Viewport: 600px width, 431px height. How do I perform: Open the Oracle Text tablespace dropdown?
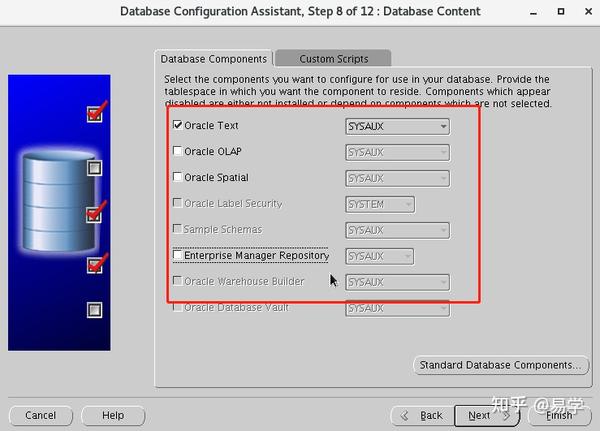(x=398, y=126)
